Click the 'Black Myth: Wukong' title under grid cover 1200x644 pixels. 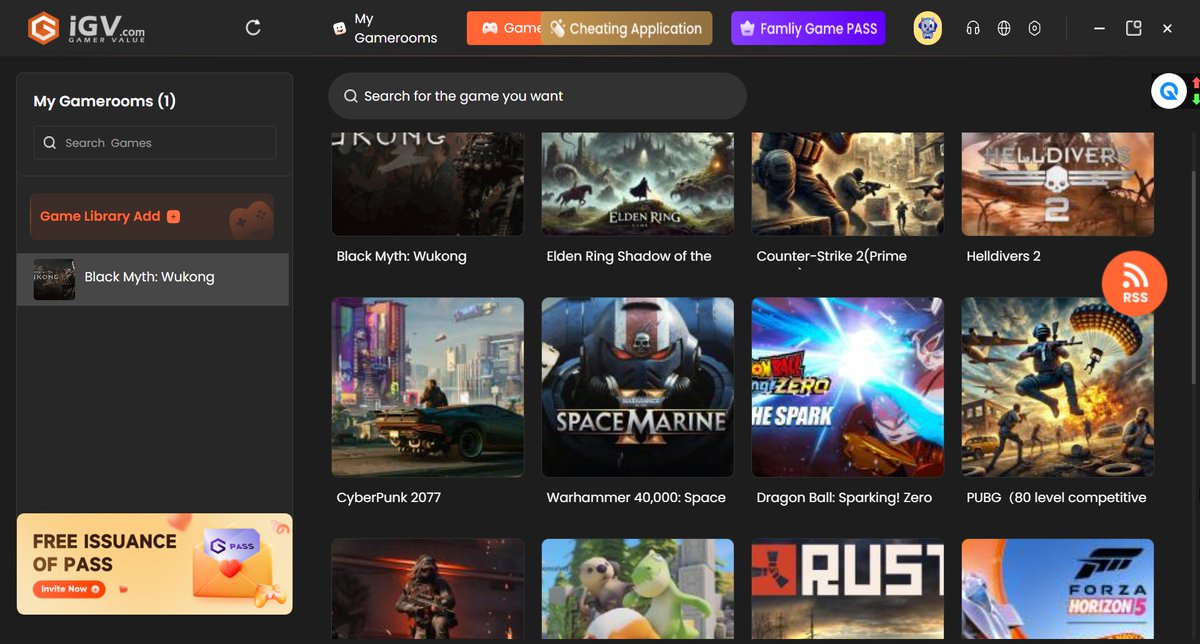[401, 256]
